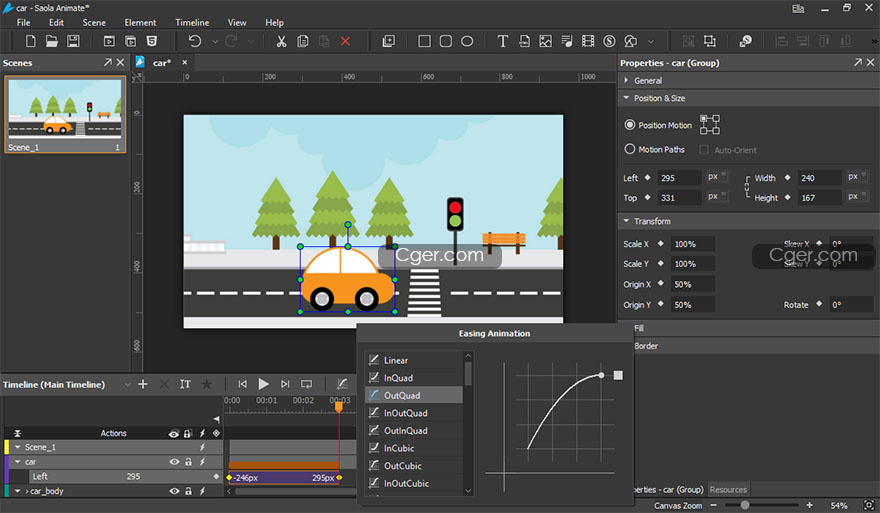Screen dimensions: 880x513
Task: Jump to the timeline end
Action: tap(285, 384)
